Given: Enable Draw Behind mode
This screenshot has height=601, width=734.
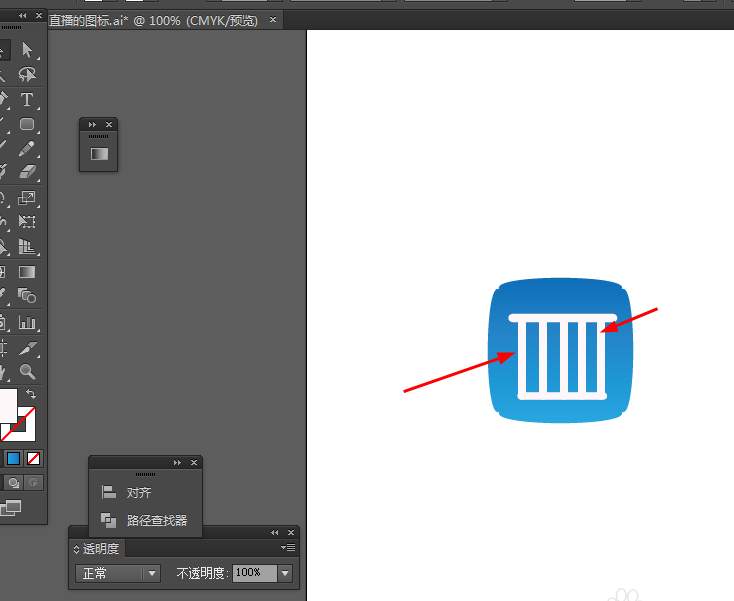Looking at the screenshot, I should pyautogui.click(x=14, y=483).
